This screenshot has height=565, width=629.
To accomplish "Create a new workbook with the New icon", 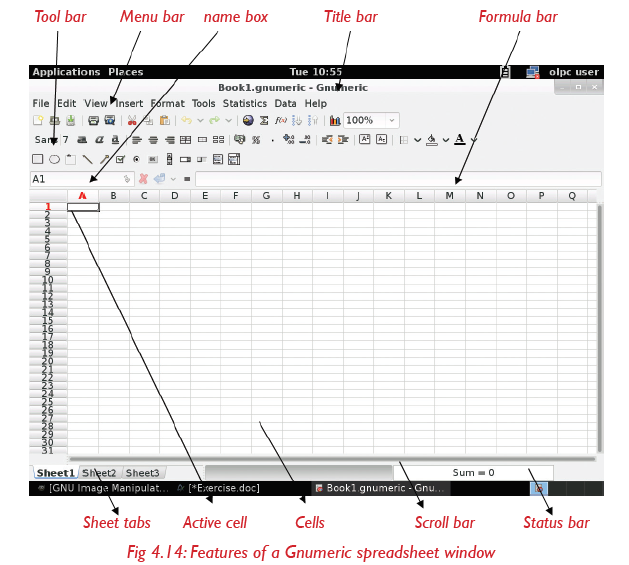I will [38, 120].
